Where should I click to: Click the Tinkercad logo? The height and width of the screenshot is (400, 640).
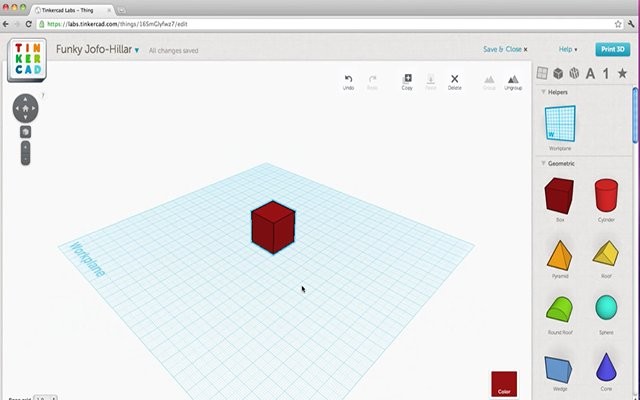[x=26, y=59]
